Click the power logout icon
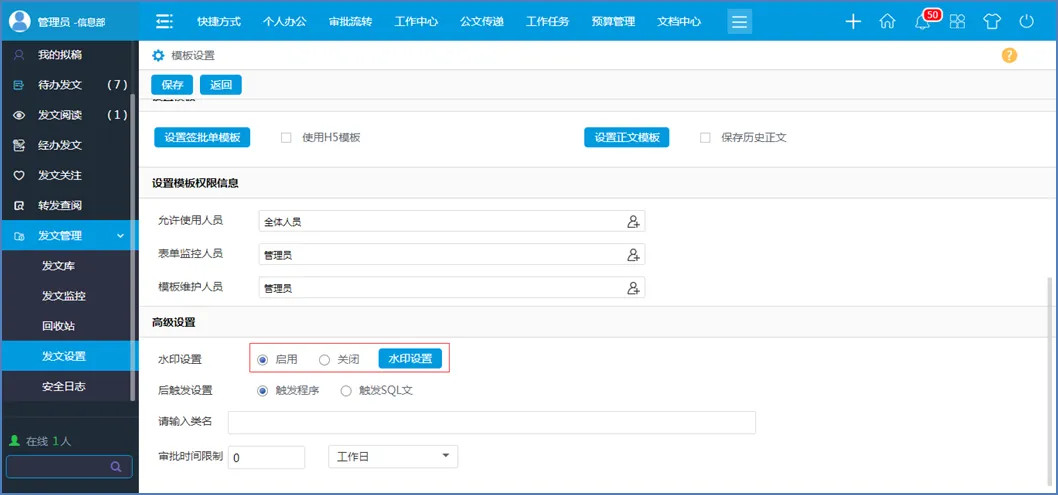 click(1026, 22)
